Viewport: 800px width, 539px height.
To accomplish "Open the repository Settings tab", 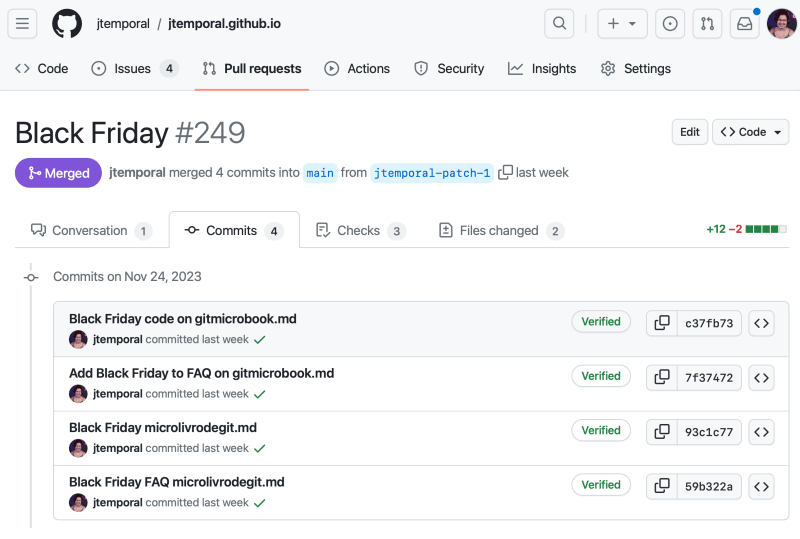I will pyautogui.click(x=636, y=68).
